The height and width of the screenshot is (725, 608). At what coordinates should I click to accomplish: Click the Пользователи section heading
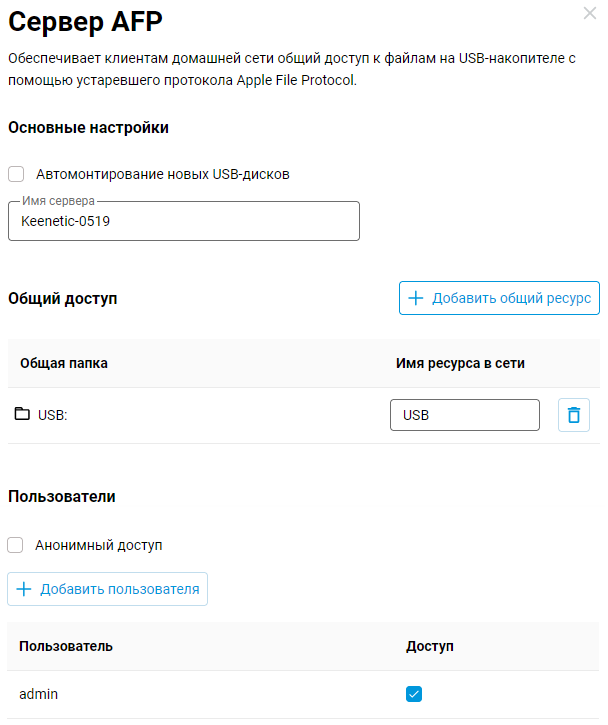[62, 496]
